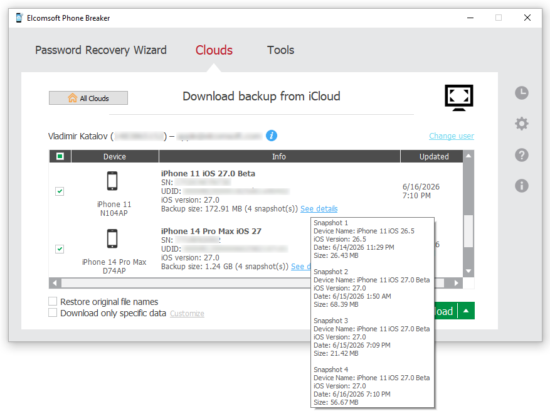Click the 'Size: 68.39 MB' text in the popup
The image size is (550, 416).
[336, 304]
